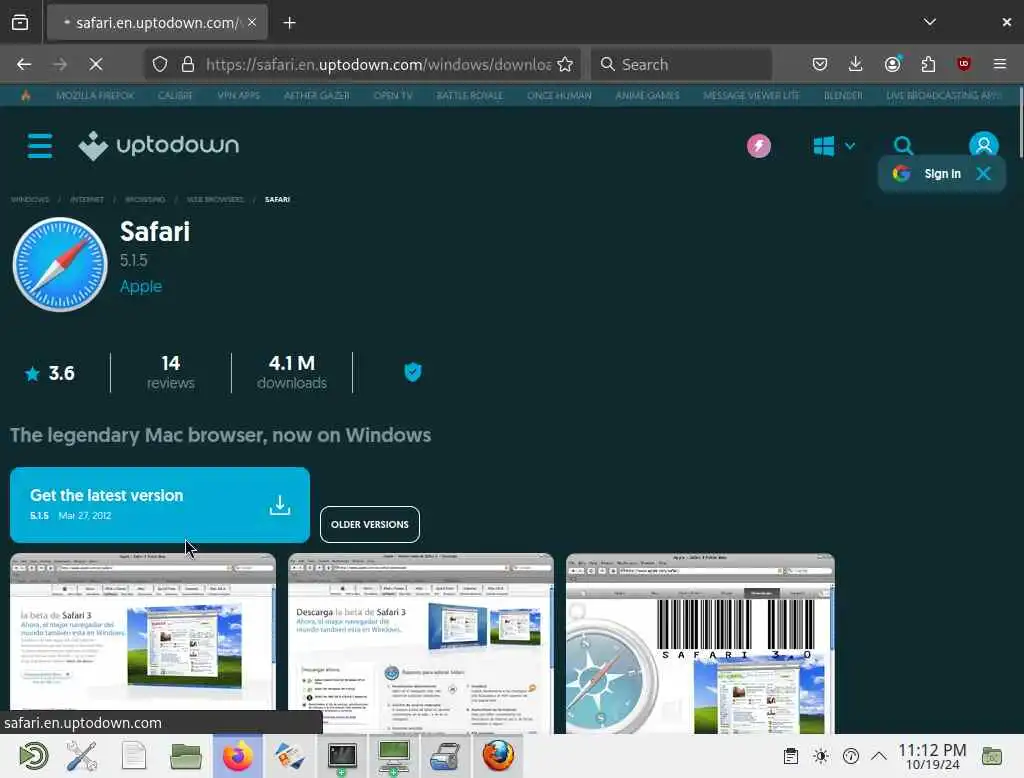Screen dimensions: 1024x778
Task: Bookmark this page with star icon
Action: pyautogui.click(x=565, y=64)
